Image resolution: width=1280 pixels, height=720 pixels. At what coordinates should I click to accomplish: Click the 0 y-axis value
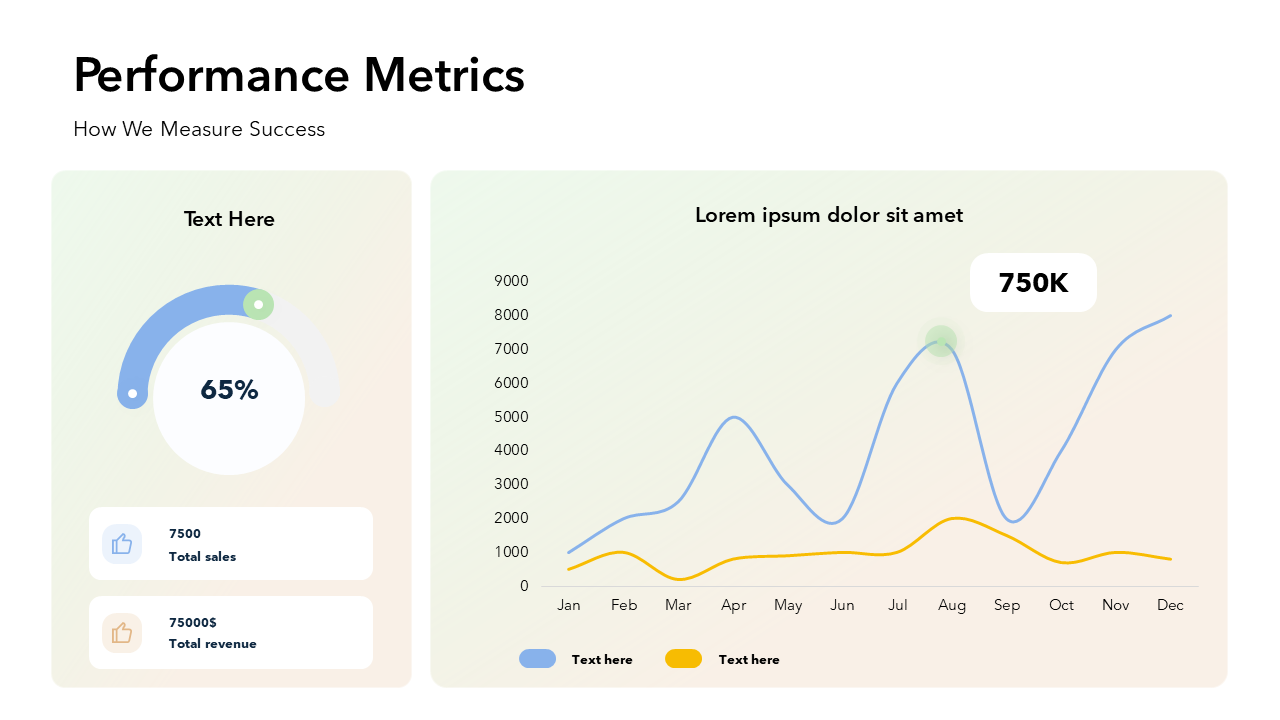[524, 586]
